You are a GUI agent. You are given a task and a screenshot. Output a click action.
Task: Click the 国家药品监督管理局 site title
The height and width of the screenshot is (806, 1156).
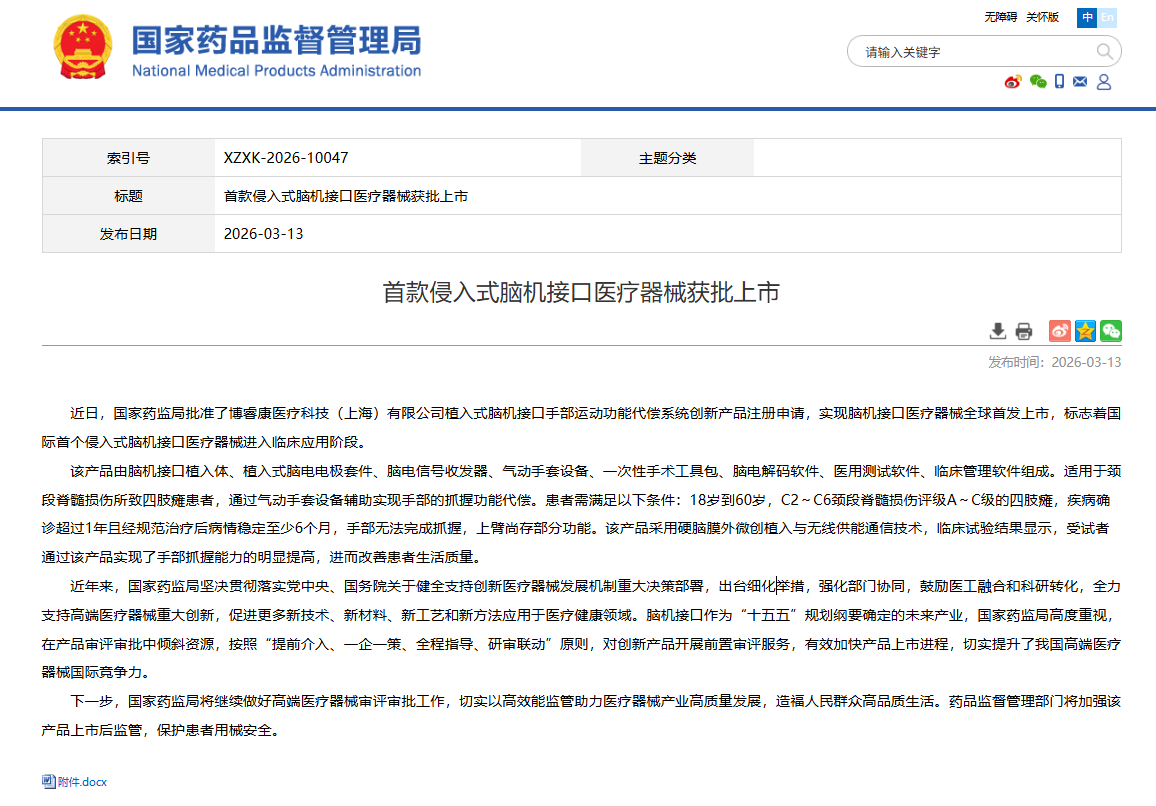pyautogui.click(x=276, y=41)
